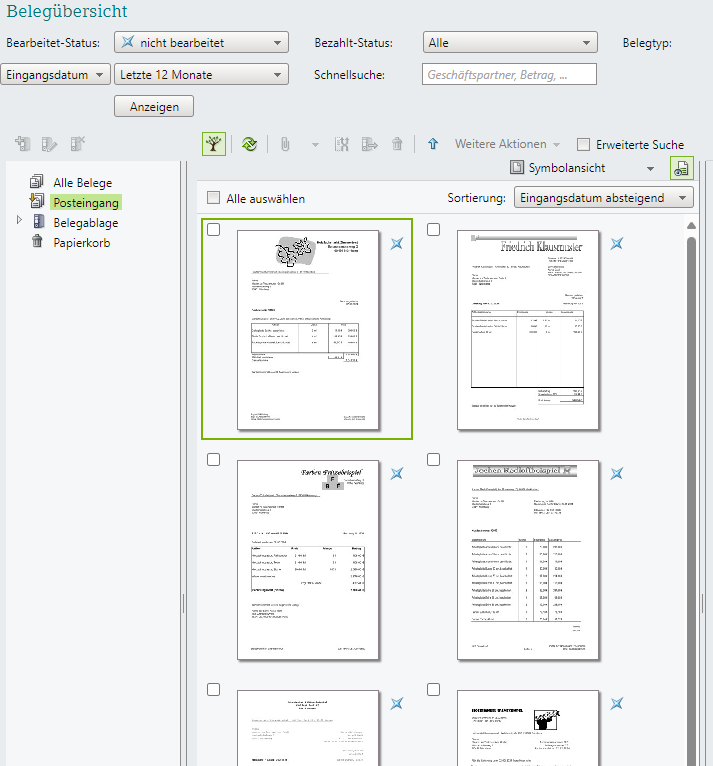Open the Weitere Aktionen menu
Screen dimensions: 713x766
pyautogui.click(x=507, y=144)
